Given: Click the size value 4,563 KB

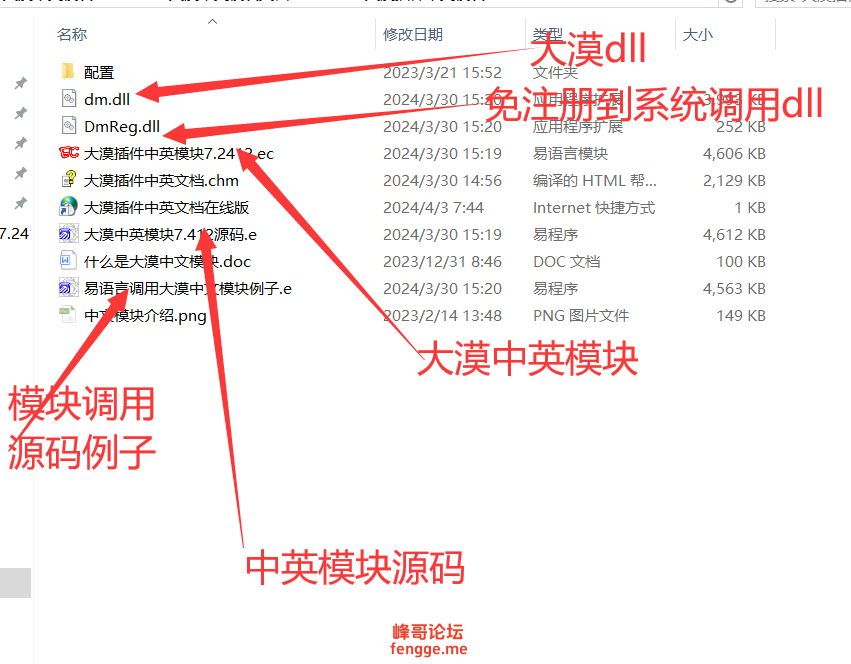Looking at the screenshot, I should [x=734, y=288].
